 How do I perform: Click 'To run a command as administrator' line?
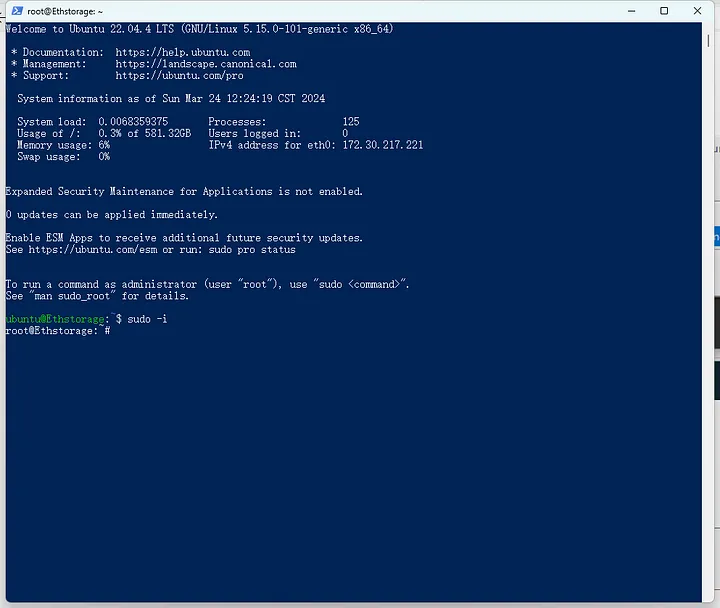click(207, 284)
